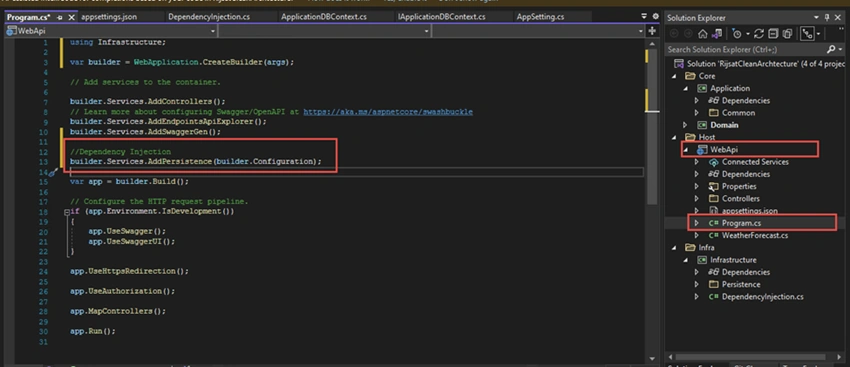This screenshot has height=367, width=850.
Task: Place cursor on line 15 builder.Build()
Action: click(x=129, y=182)
